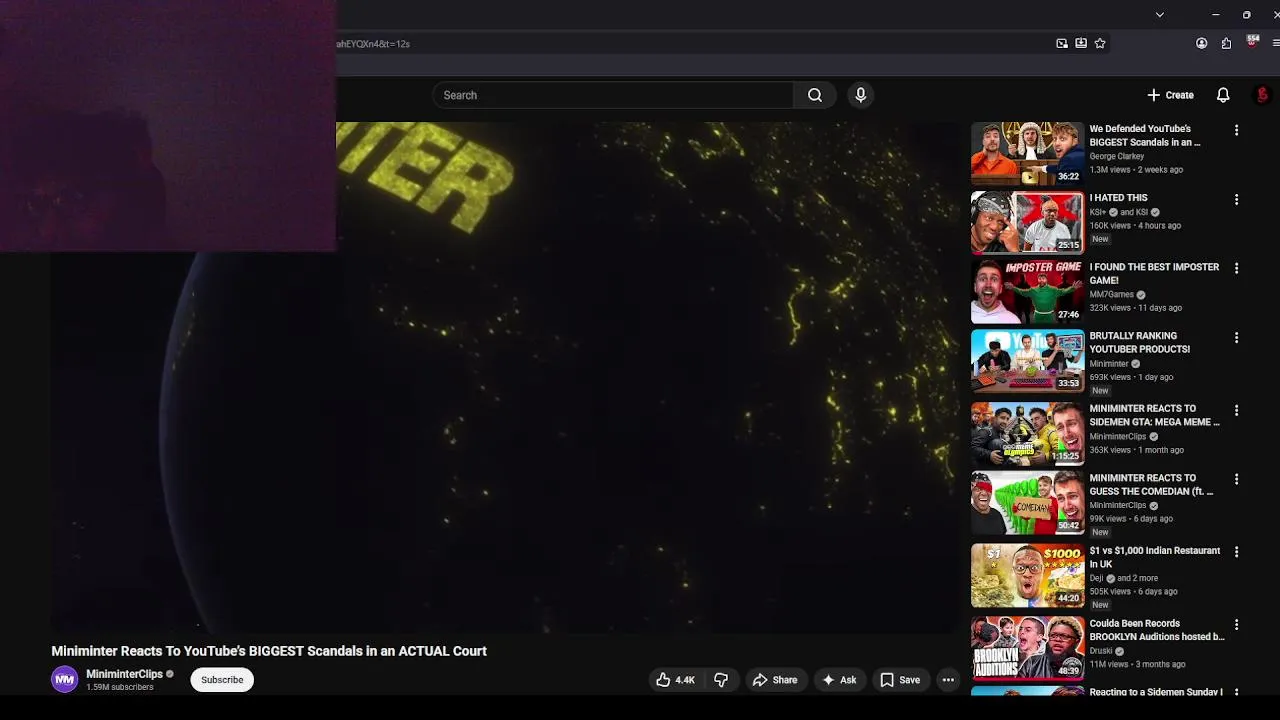Open the MiniminterClips channel name link
This screenshot has height=720, width=1280.
pyautogui.click(x=124, y=674)
